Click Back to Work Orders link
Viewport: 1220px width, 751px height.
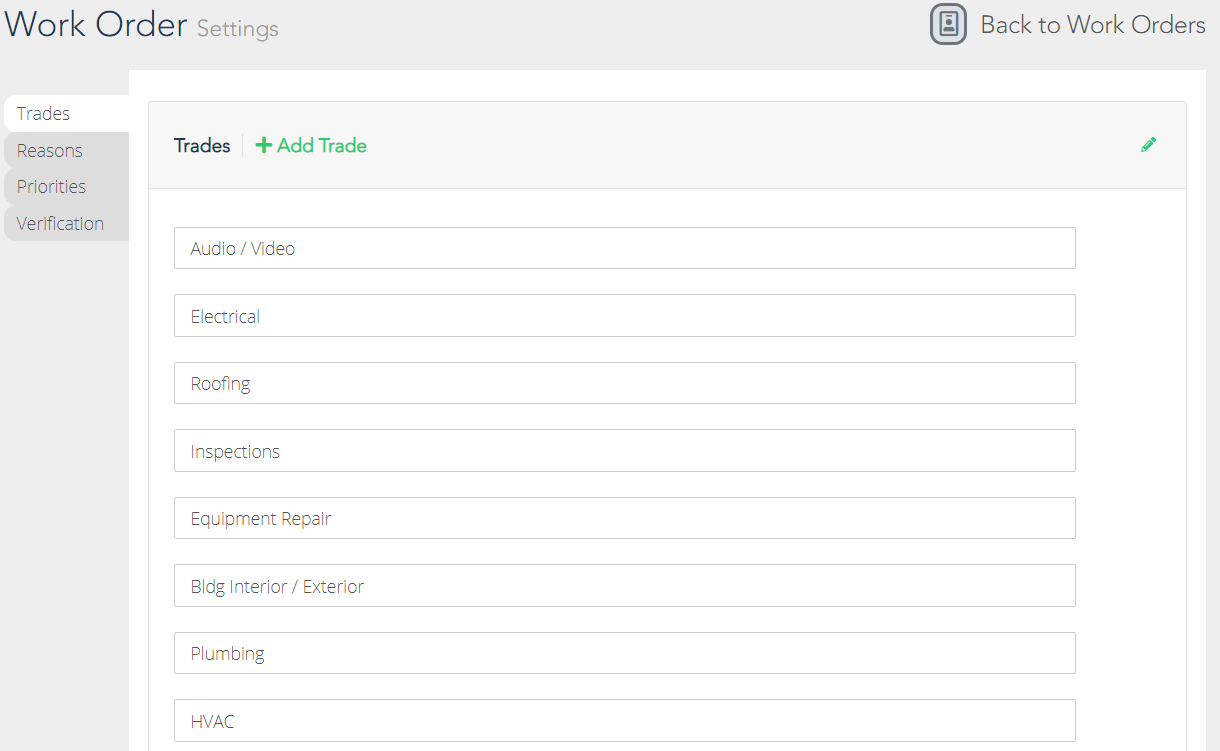[1093, 25]
